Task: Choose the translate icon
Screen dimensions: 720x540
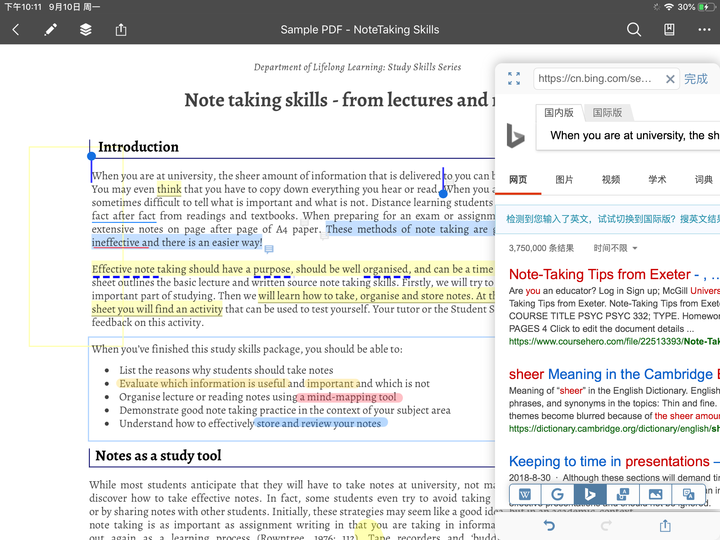Action: click(x=688, y=495)
